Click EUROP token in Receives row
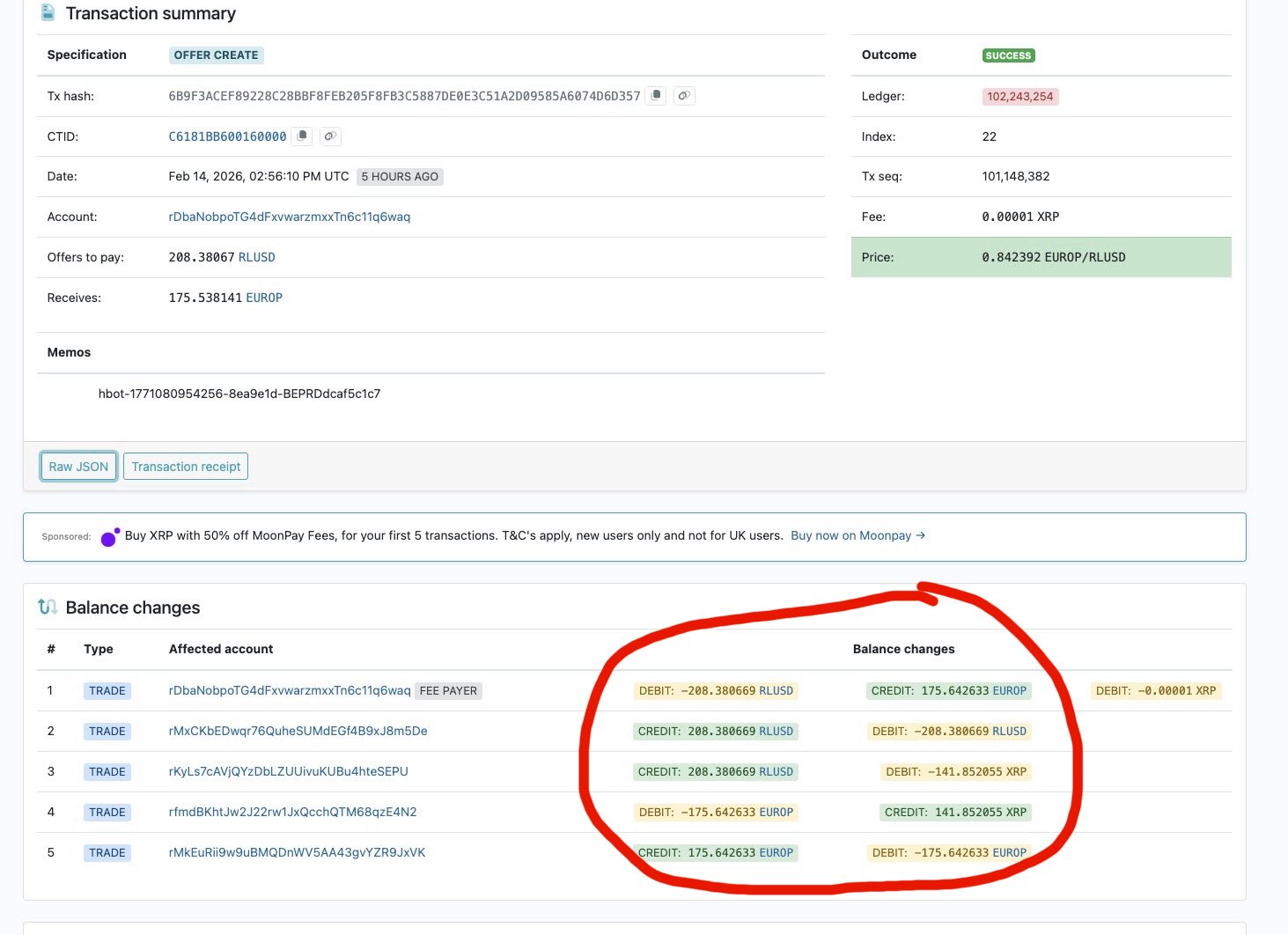This screenshot has height=935, width=1288. (x=264, y=298)
